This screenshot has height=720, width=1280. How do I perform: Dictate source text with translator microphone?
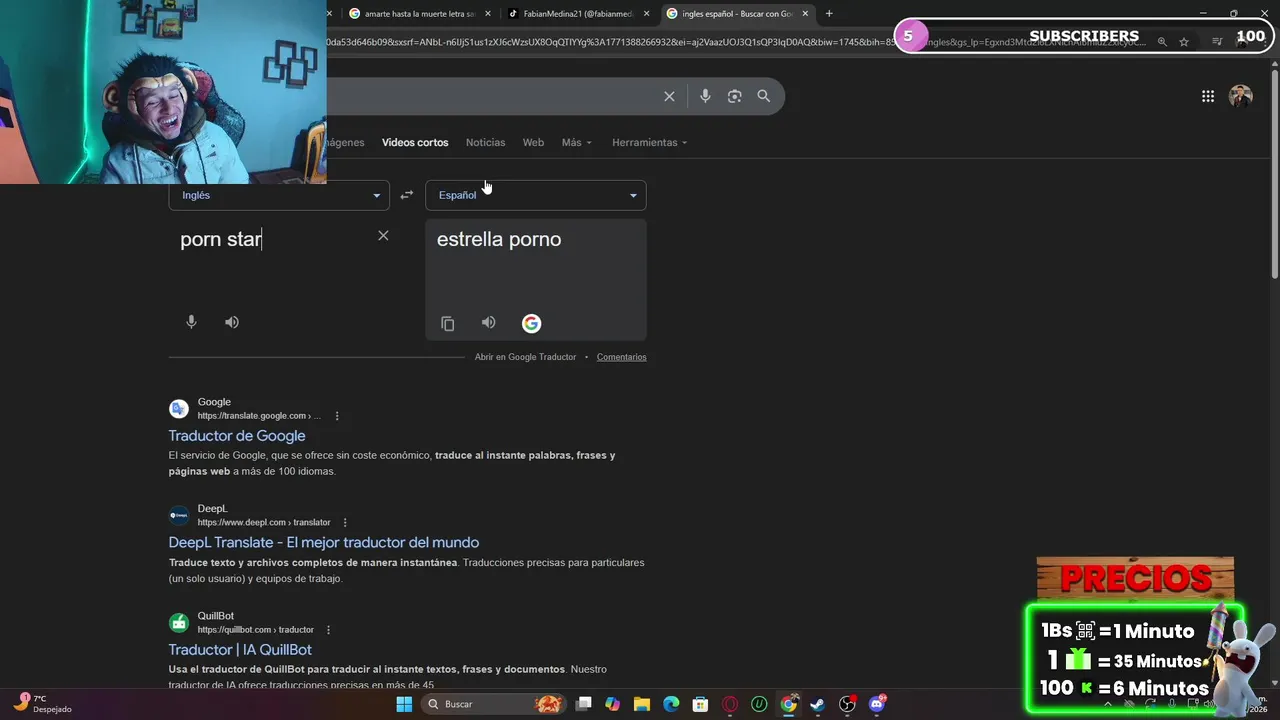click(x=191, y=322)
